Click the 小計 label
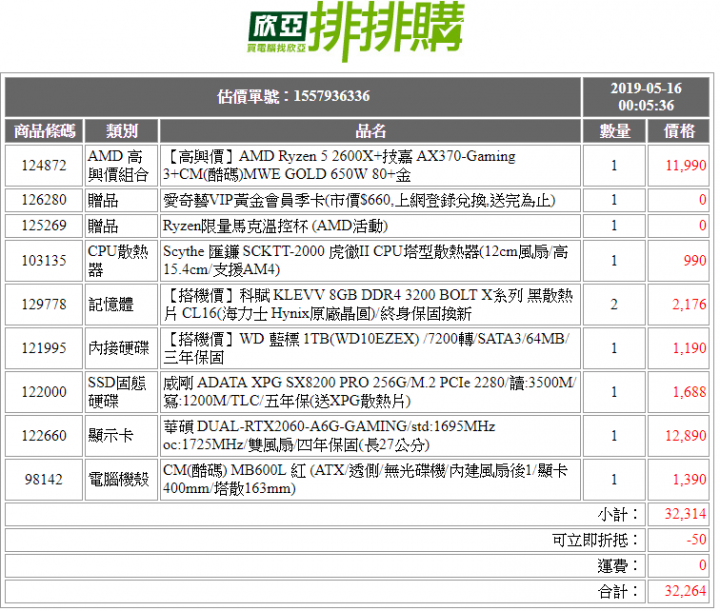720x611 pixels. click(x=618, y=514)
